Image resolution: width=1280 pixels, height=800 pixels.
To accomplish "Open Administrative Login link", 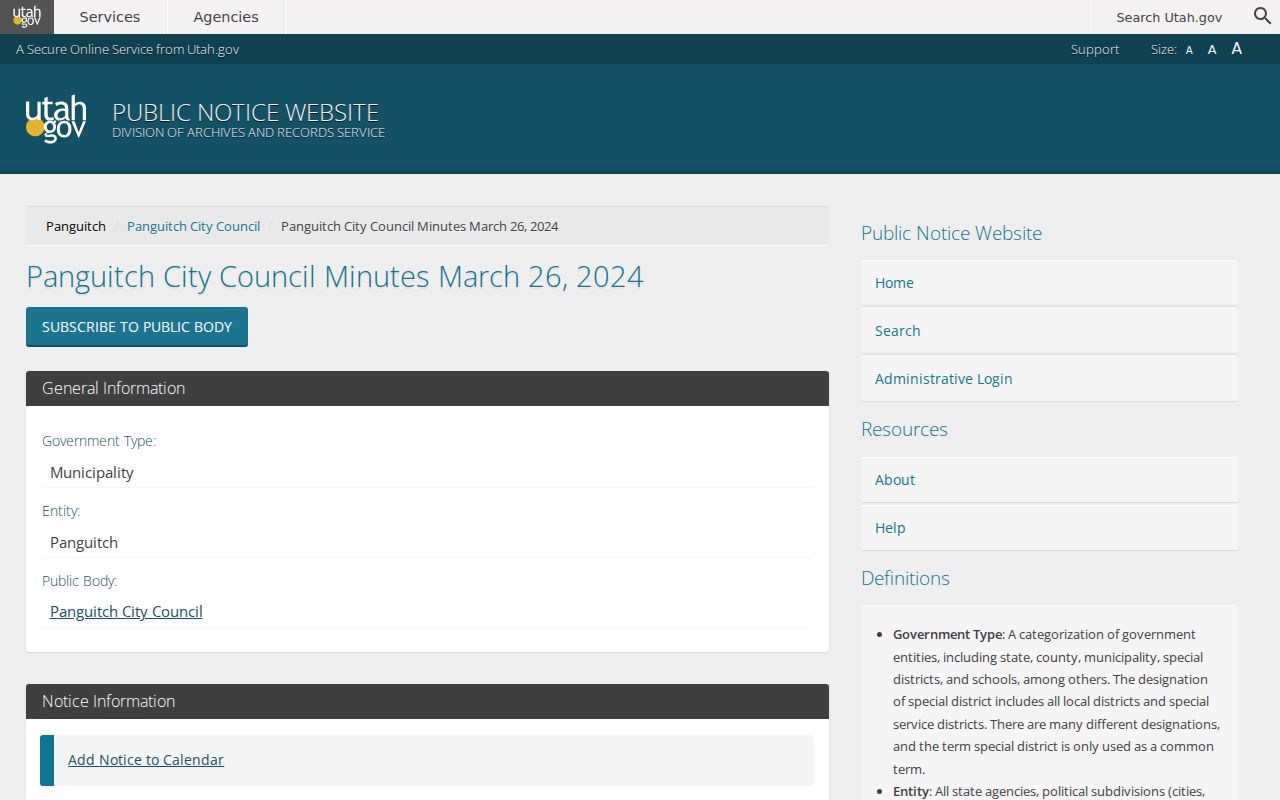I will pos(1049,379).
